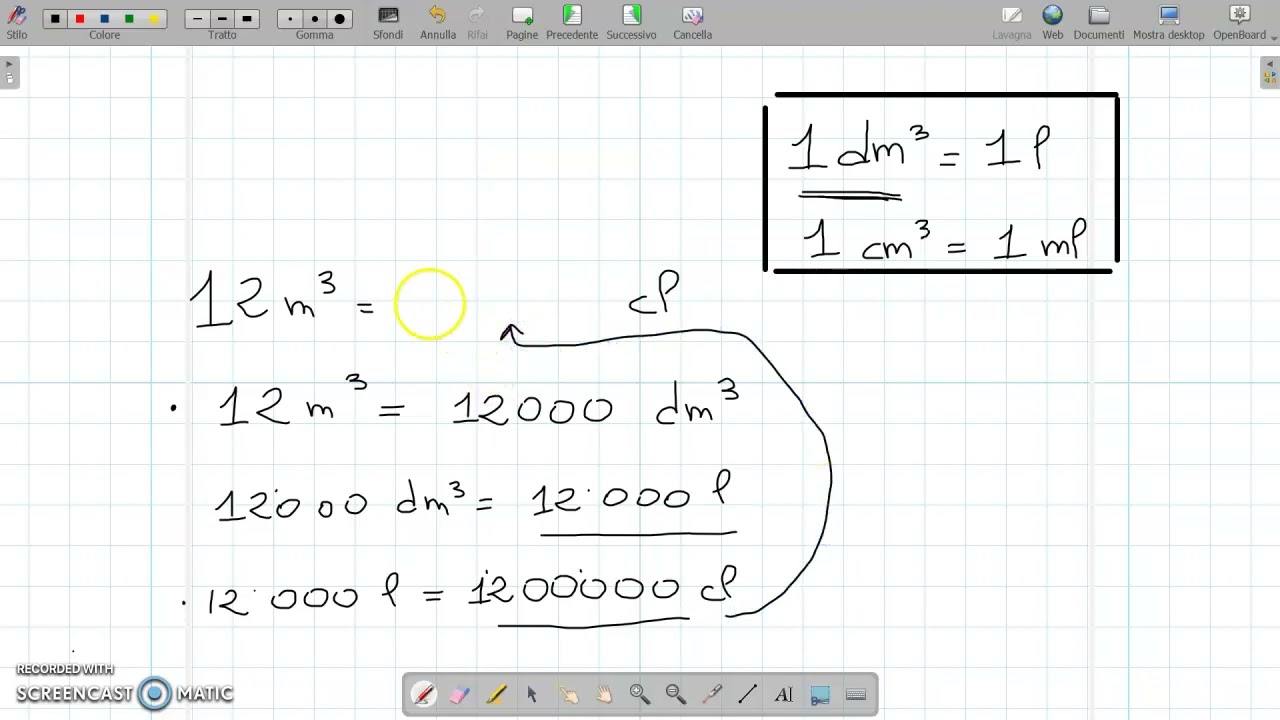Select the Line drawing tool
1280x720 pixels.
748,695
